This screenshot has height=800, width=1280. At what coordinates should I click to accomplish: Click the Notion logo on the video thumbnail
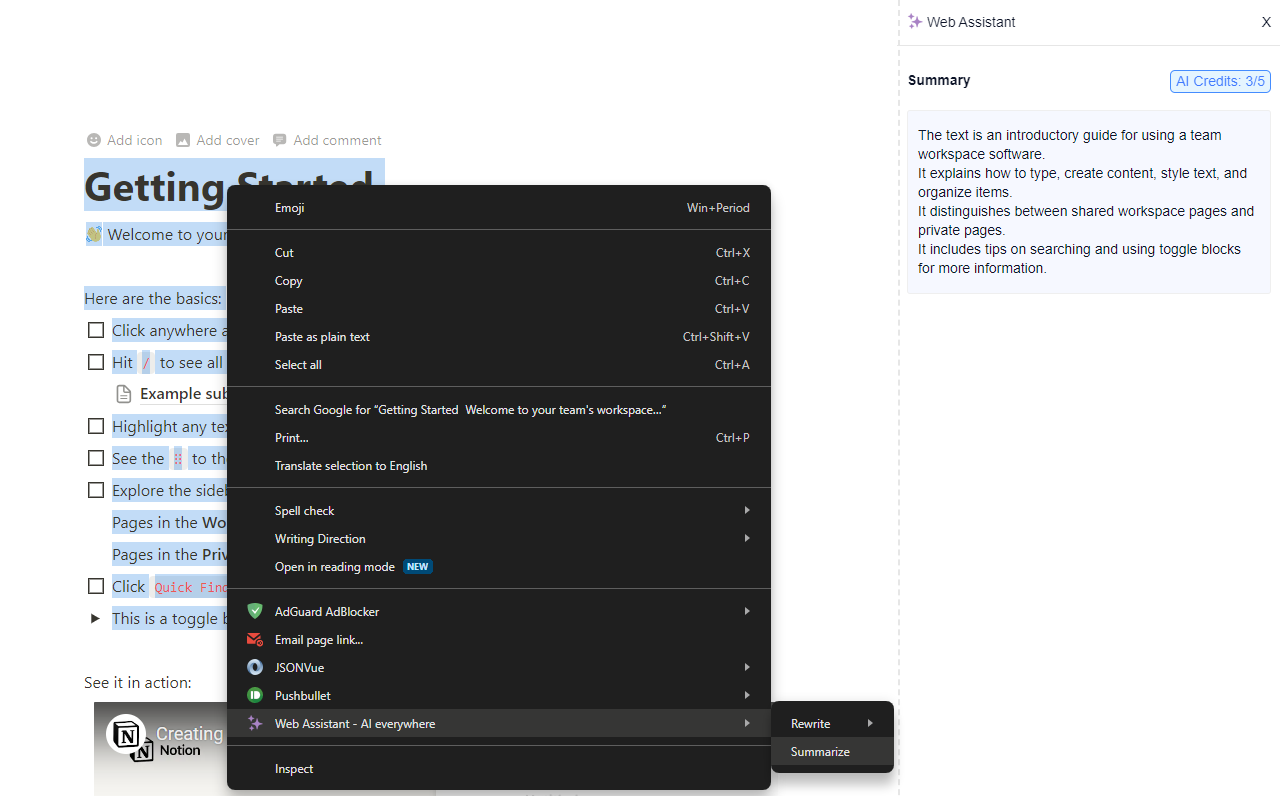[126, 734]
